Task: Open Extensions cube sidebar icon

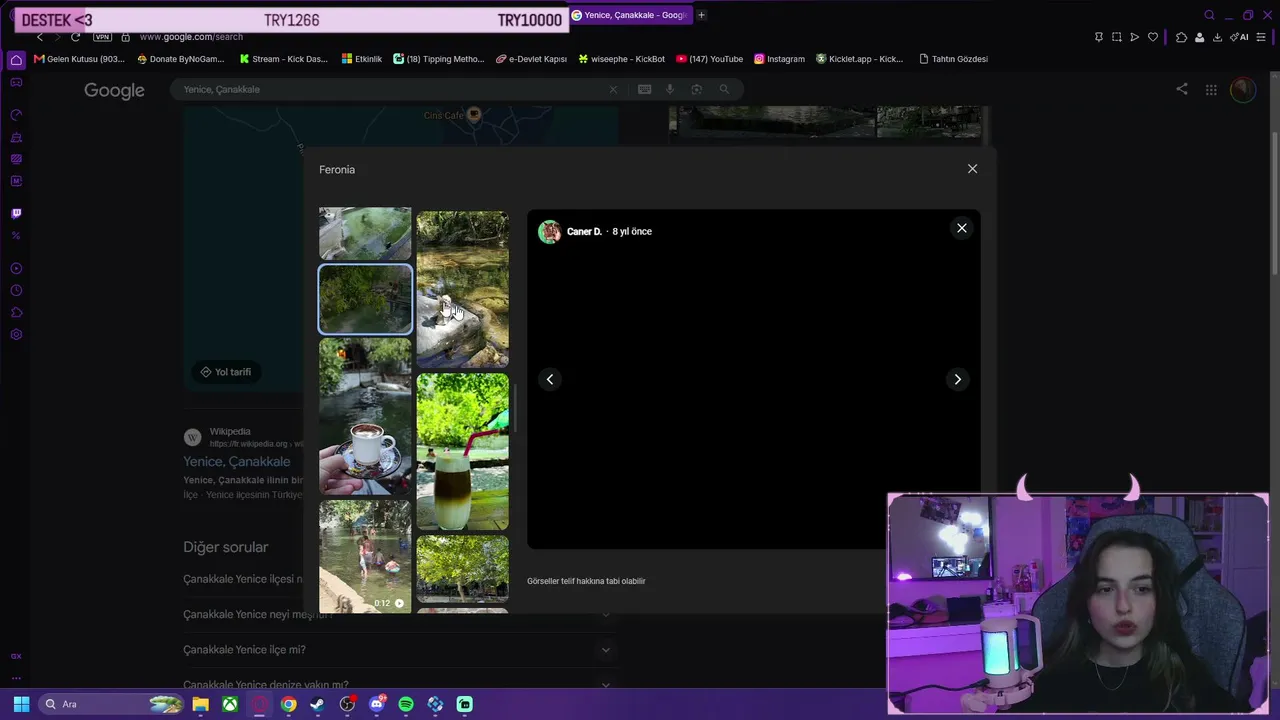Action: (16, 312)
